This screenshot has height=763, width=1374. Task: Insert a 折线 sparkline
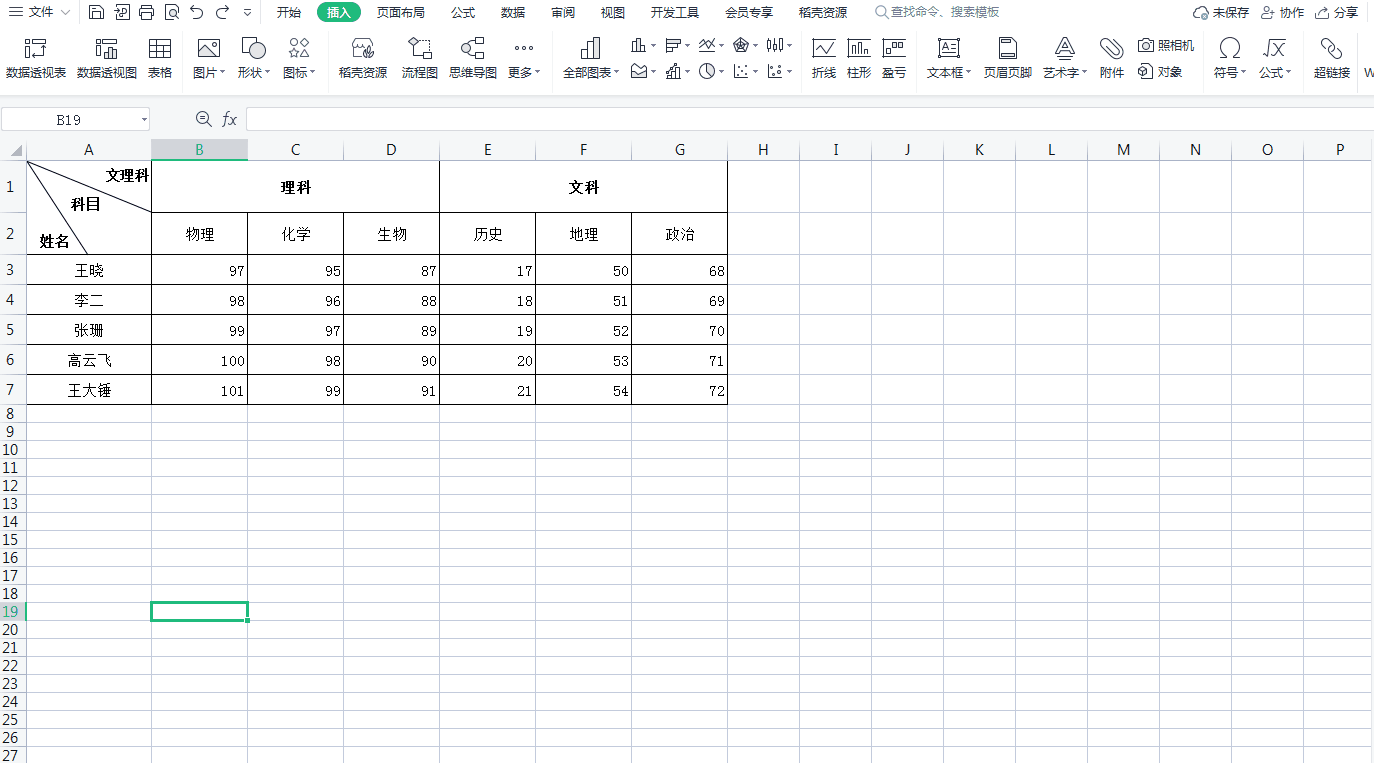[823, 58]
